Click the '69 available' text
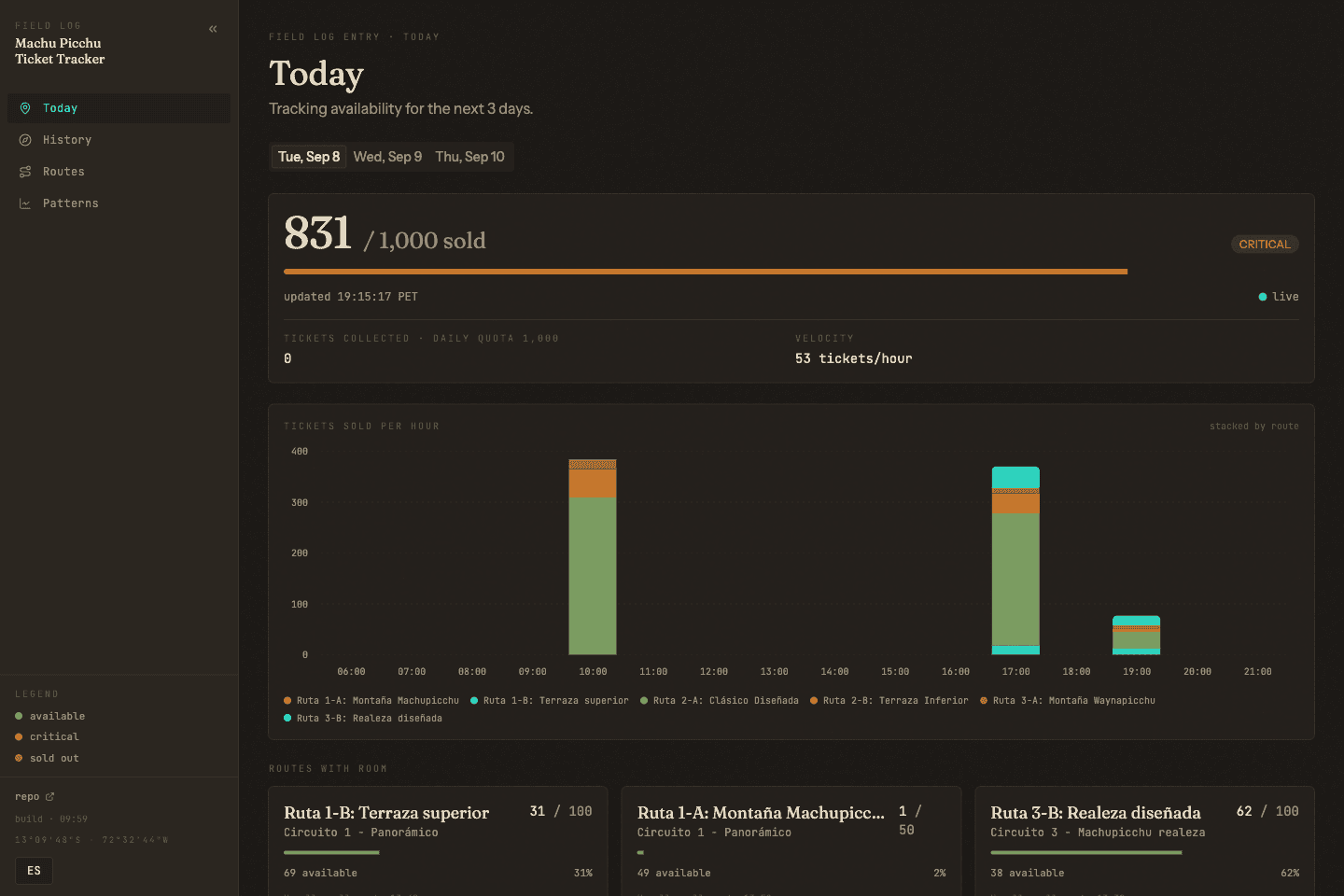Screen dimensions: 1344x896 coord(320,873)
